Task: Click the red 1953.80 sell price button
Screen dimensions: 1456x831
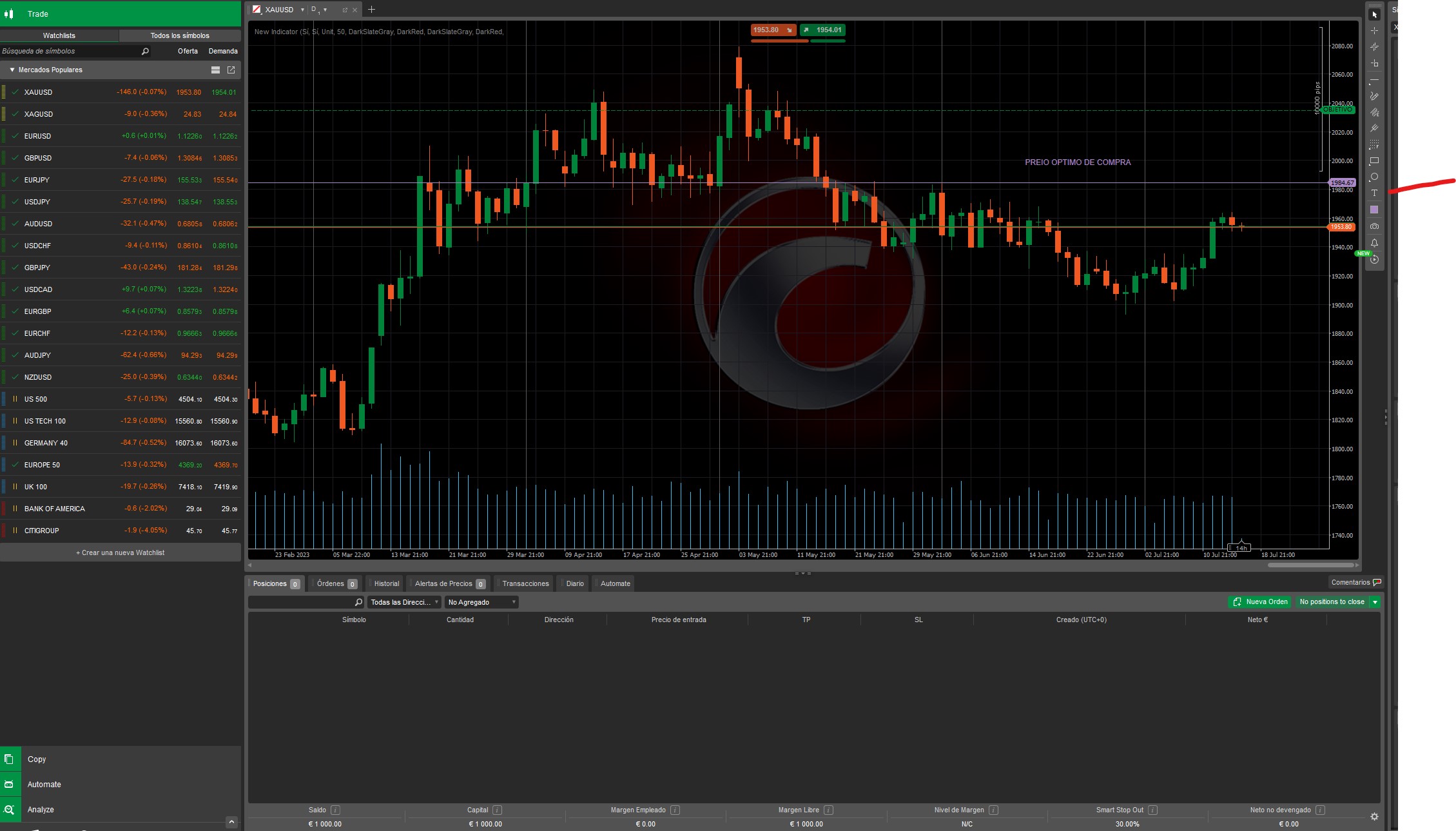Action: pyautogui.click(x=773, y=30)
